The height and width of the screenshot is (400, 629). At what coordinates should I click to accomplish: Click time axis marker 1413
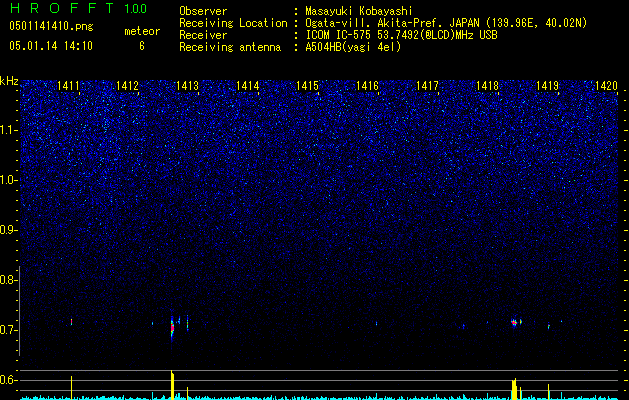(188, 85)
